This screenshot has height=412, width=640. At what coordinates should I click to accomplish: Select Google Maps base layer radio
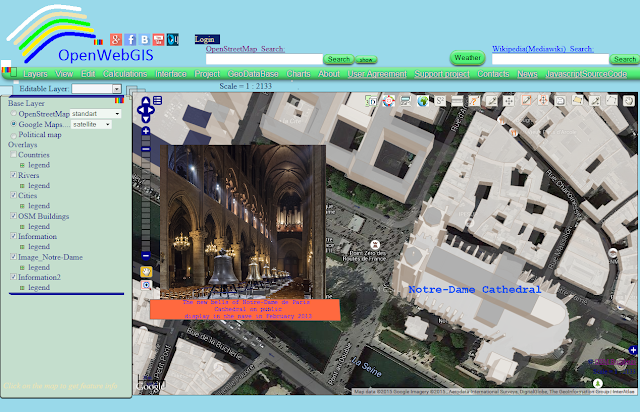[x=13, y=123]
